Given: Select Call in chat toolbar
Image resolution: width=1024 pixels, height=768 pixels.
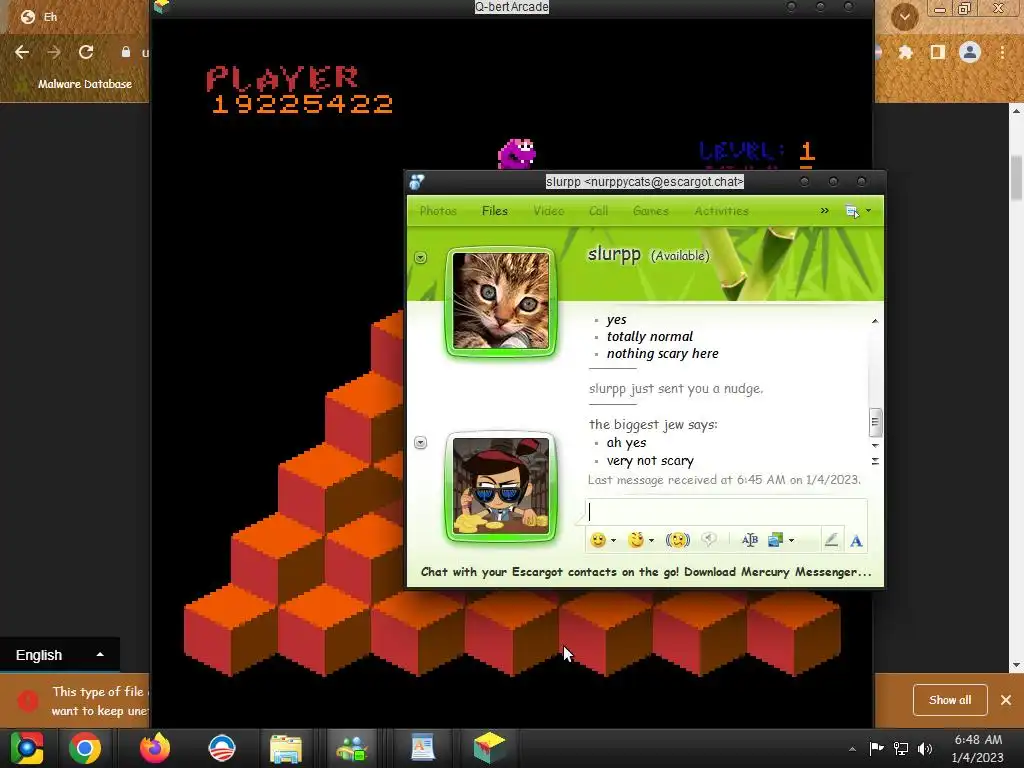Looking at the screenshot, I should pos(598,211).
